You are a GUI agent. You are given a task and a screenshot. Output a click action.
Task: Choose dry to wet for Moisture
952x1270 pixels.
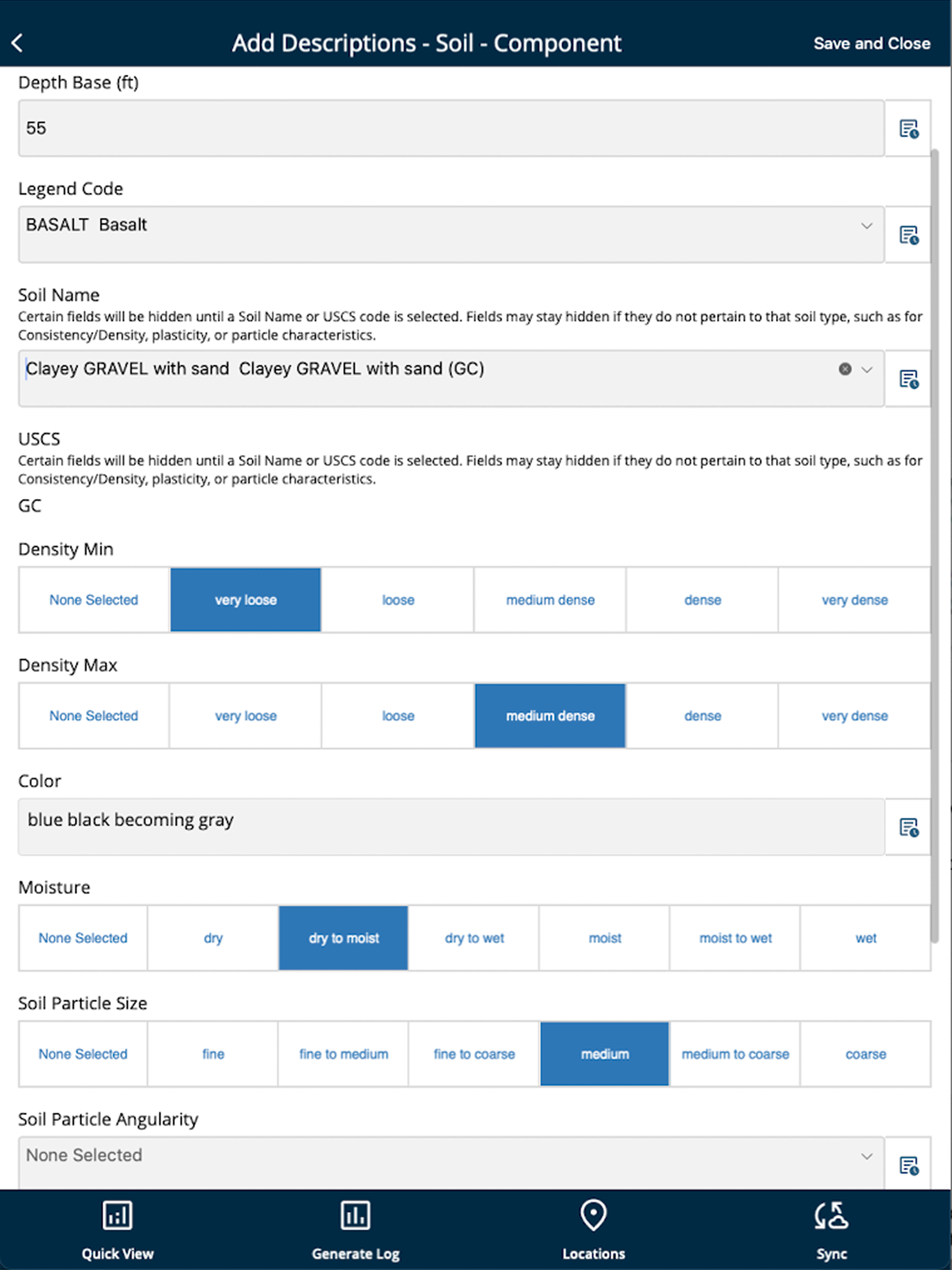(474, 938)
